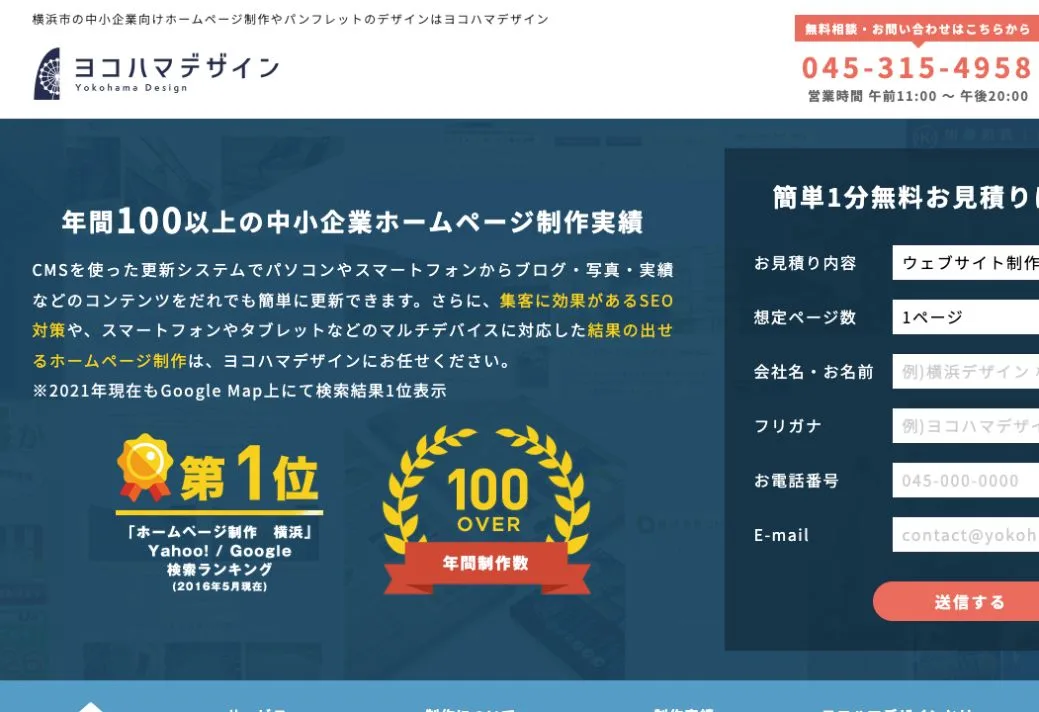Click the 想定ページ数 label
Screen dimensions: 1039x712
(x=805, y=317)
